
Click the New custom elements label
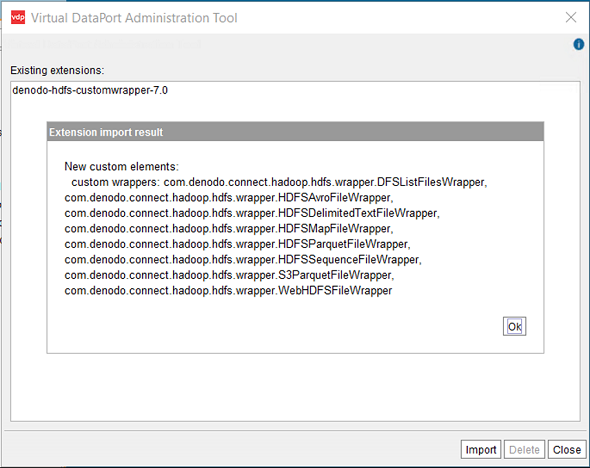[122, 166]
